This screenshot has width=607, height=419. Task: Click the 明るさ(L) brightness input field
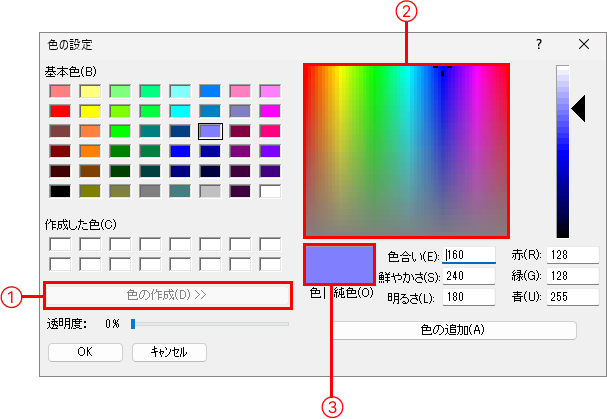469,297
